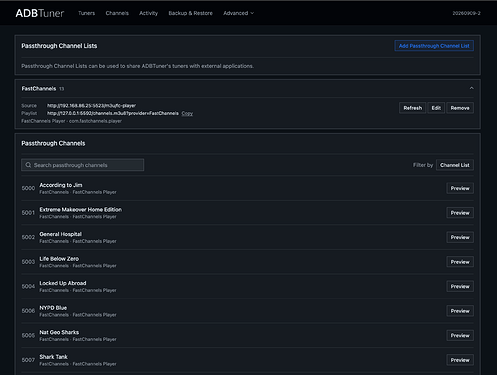Image resolution: width=497 pixels, height=375 pixels.
Task: Refresh the FastChannels list
Action: coord(412,108)
